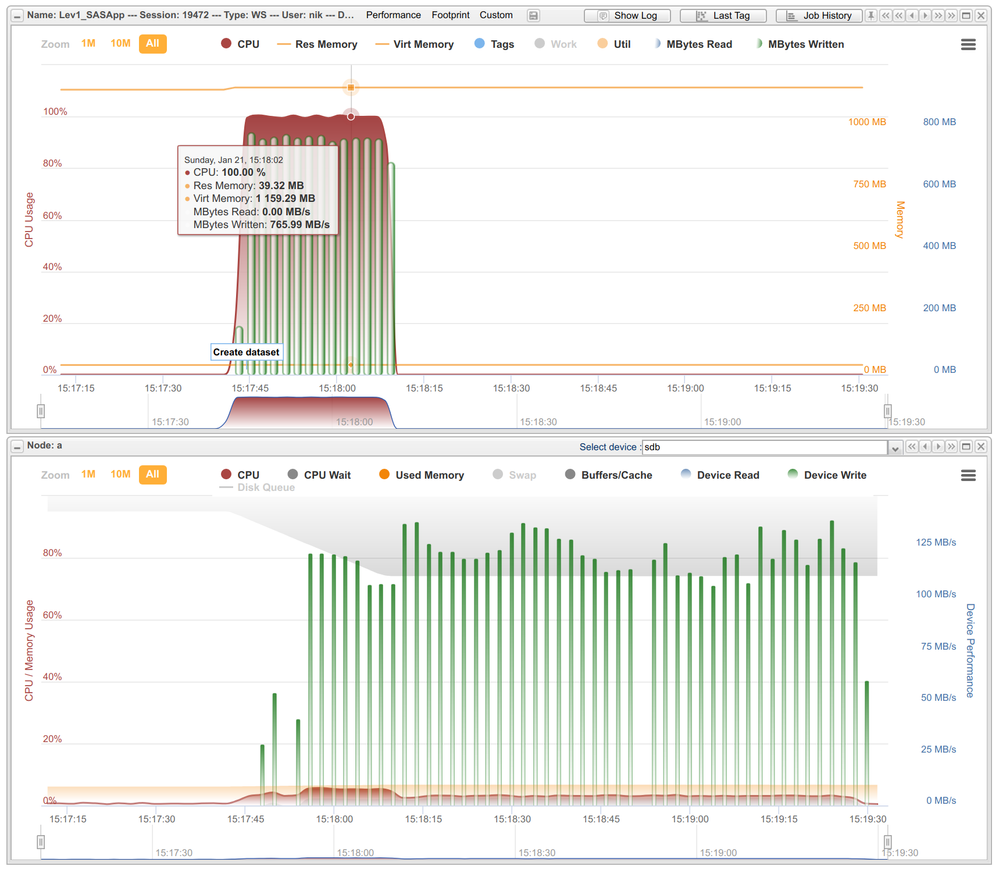Toggle Device Write series in node legend
Viewport: 999px width, 869px height.
(827, 475)
